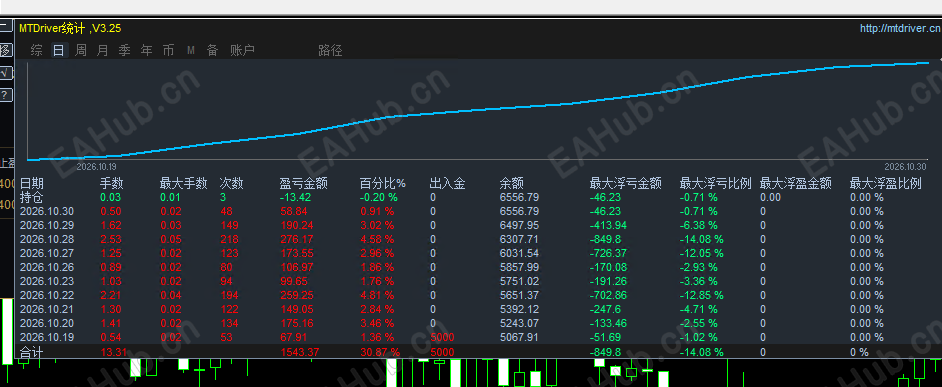Click the 6031.54 balance value

coord(519,253)
